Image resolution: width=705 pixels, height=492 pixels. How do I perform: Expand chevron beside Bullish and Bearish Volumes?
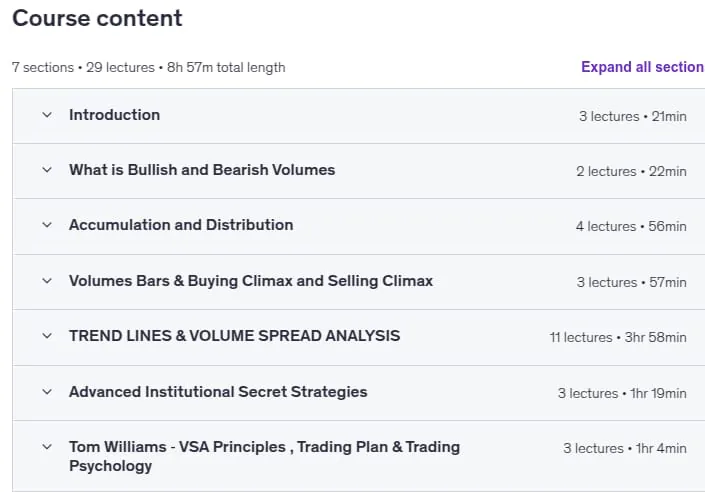click(47, 170)
